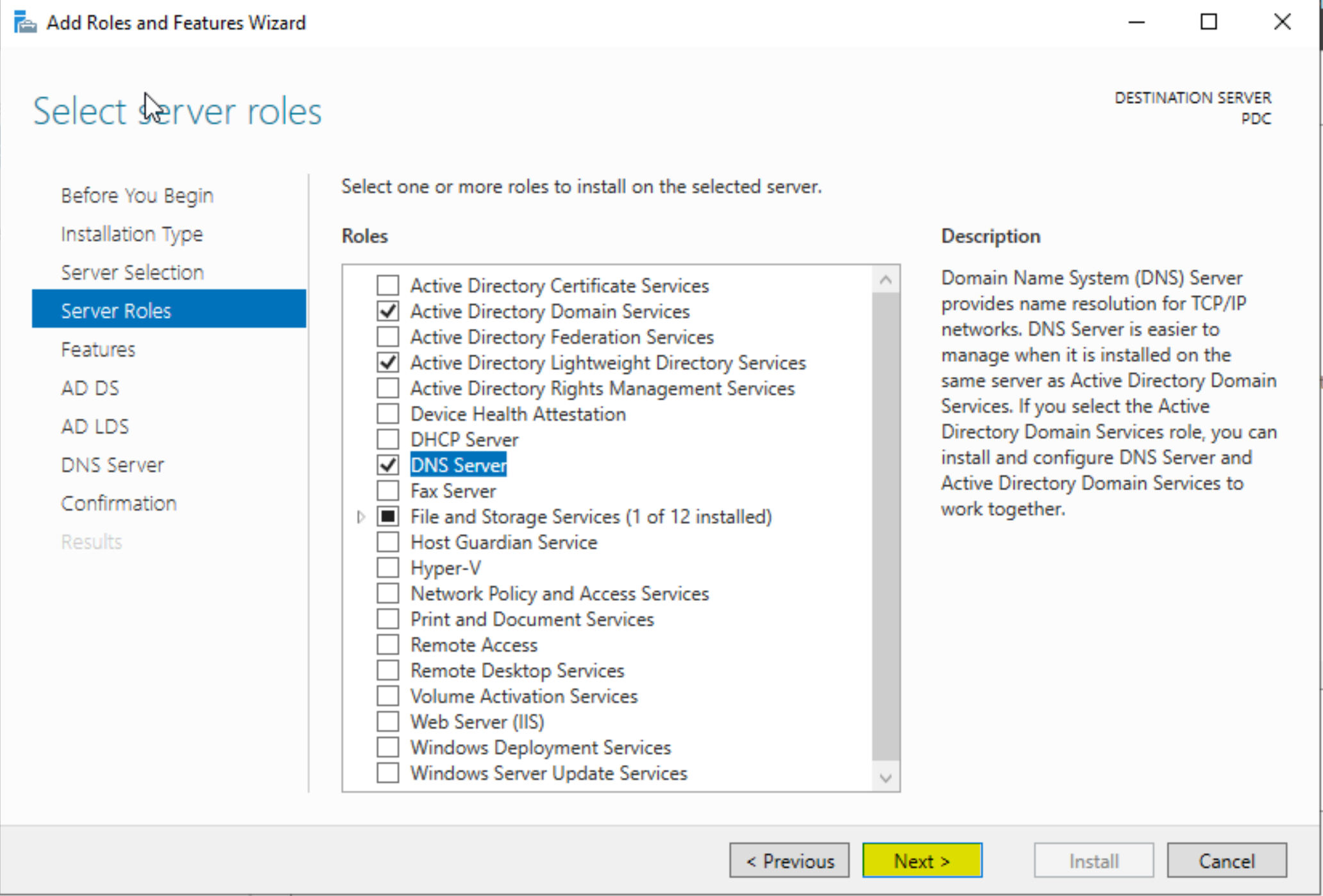Screen dimensions: 1323x896
Task: Jump to the Features step
Action: click(98, 350)
